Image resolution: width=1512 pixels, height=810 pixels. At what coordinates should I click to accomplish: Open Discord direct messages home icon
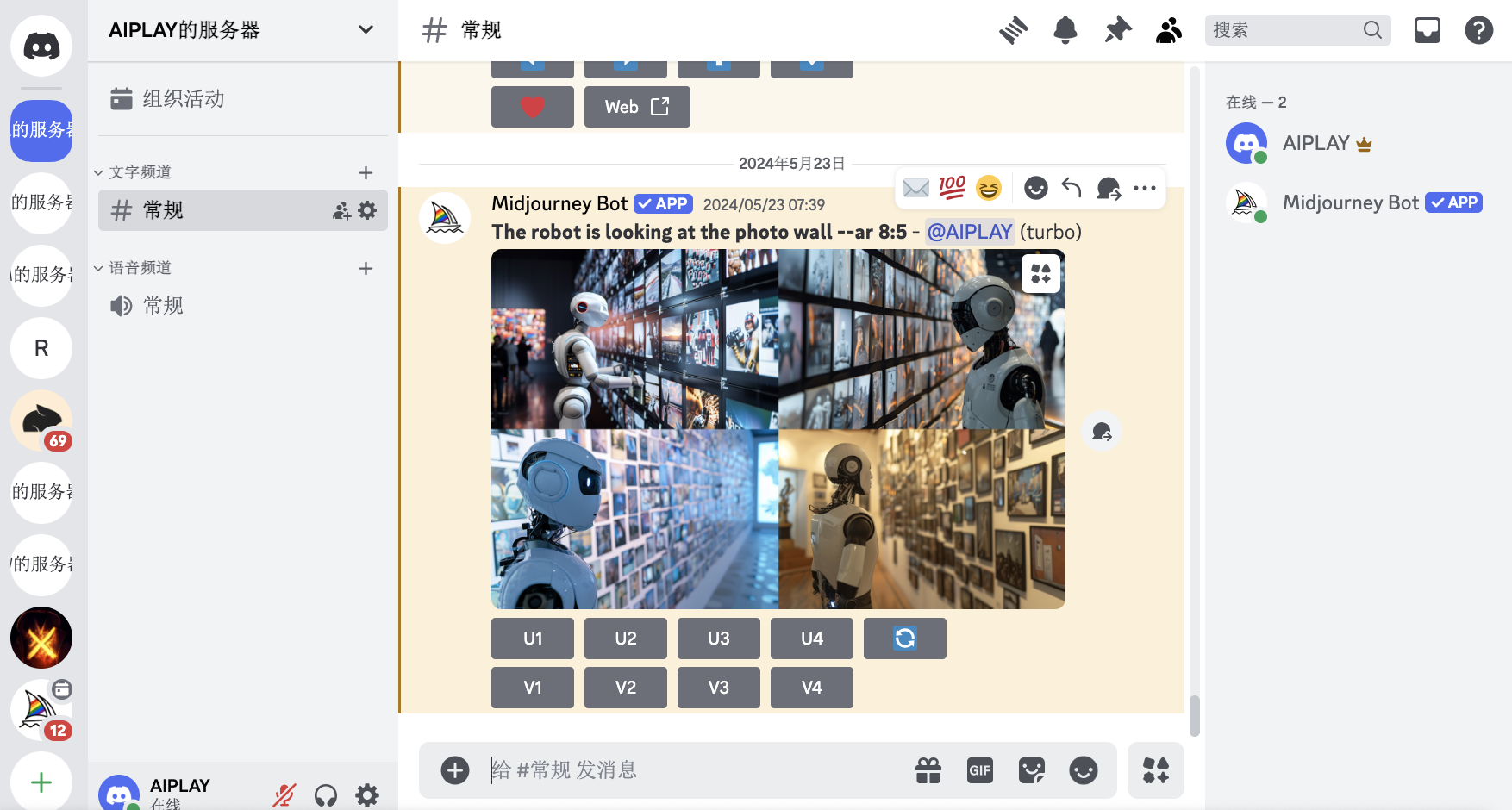[x=41, y=46]
